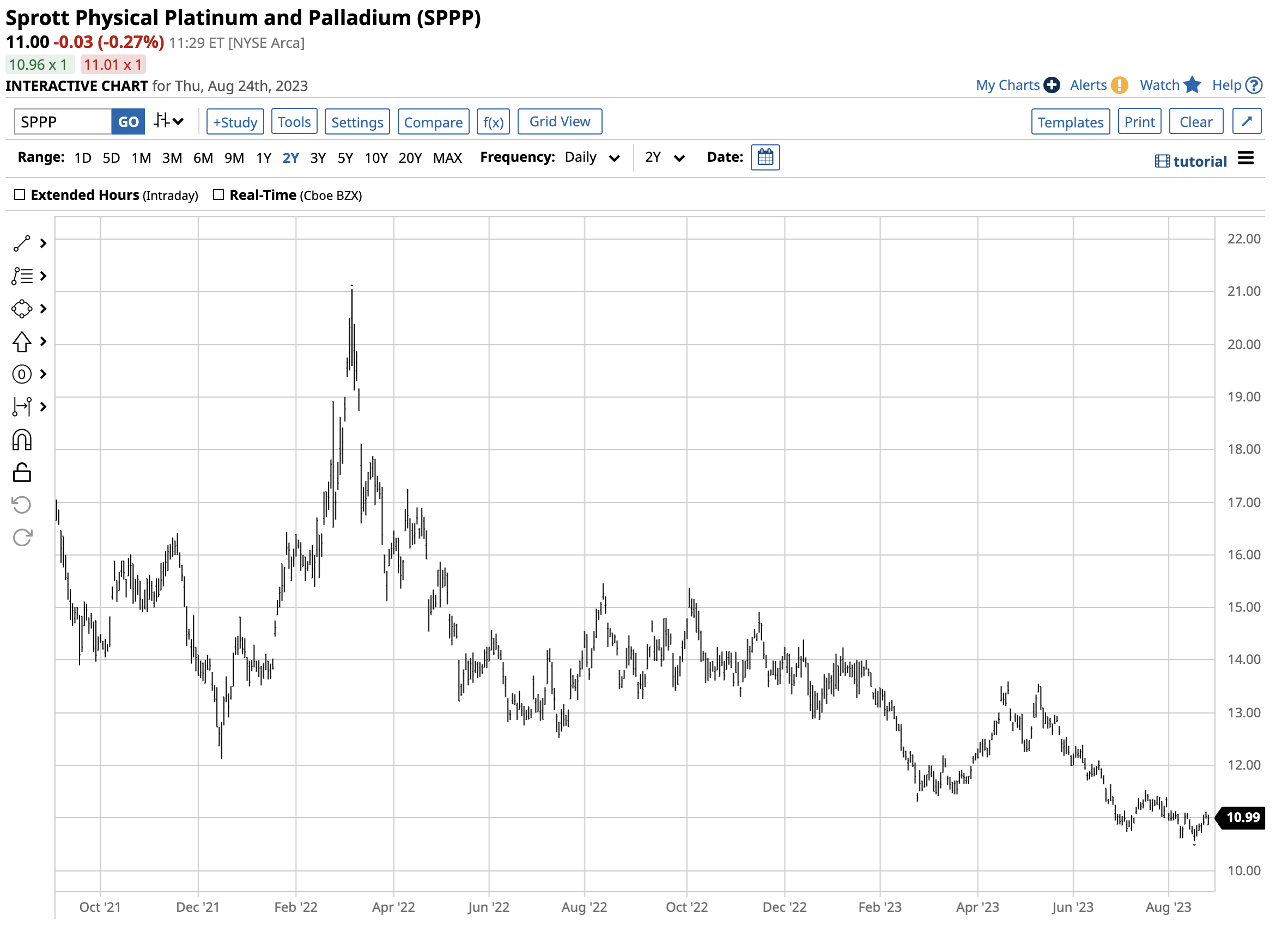Select the arrow marker tool icon
The height and width of the screenshot is (939, 1288).
[22, 342]
